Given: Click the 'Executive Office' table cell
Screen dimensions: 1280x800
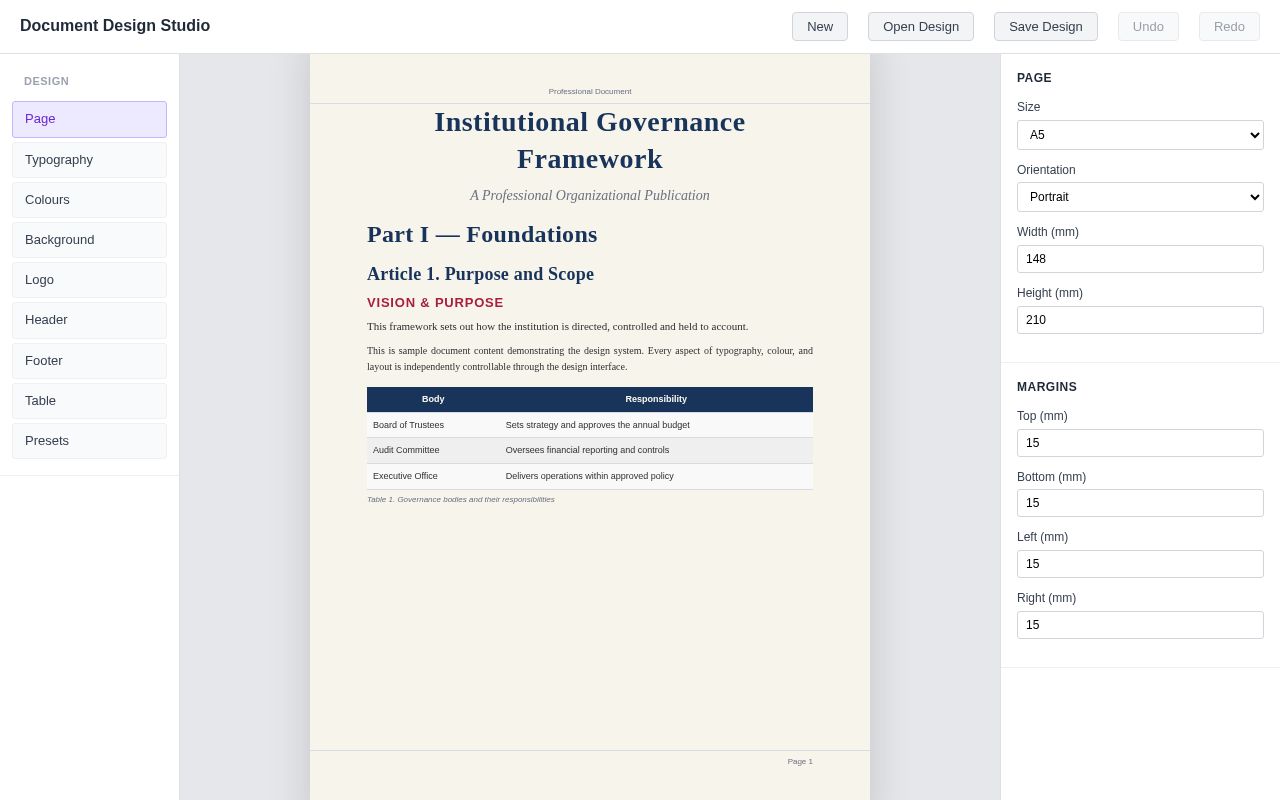Looking at the screenshot, I should pos(433,476).
